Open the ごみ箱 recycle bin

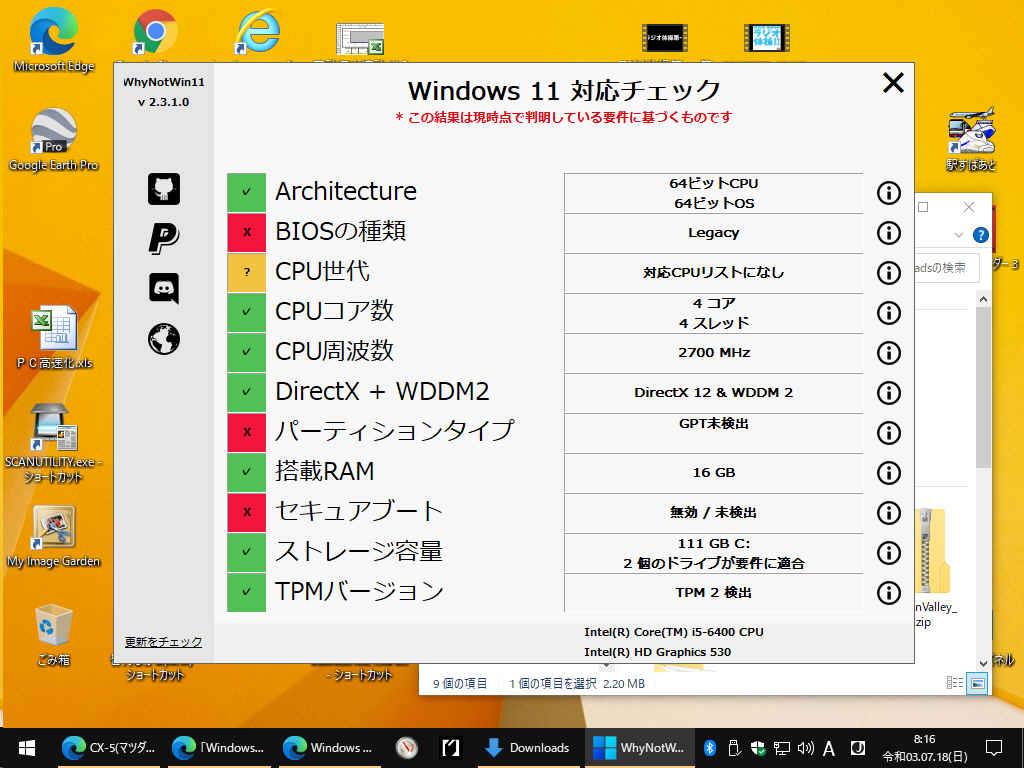(x=54, y=635)
